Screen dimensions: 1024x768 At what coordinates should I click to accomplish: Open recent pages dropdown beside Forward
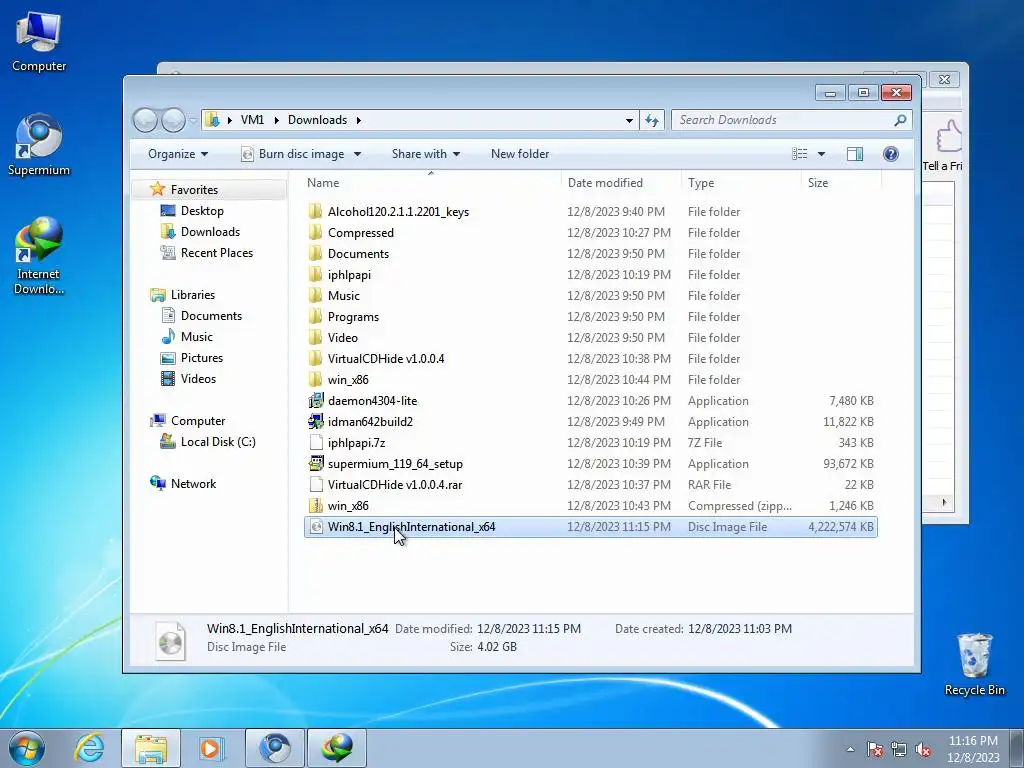[193, 120]
